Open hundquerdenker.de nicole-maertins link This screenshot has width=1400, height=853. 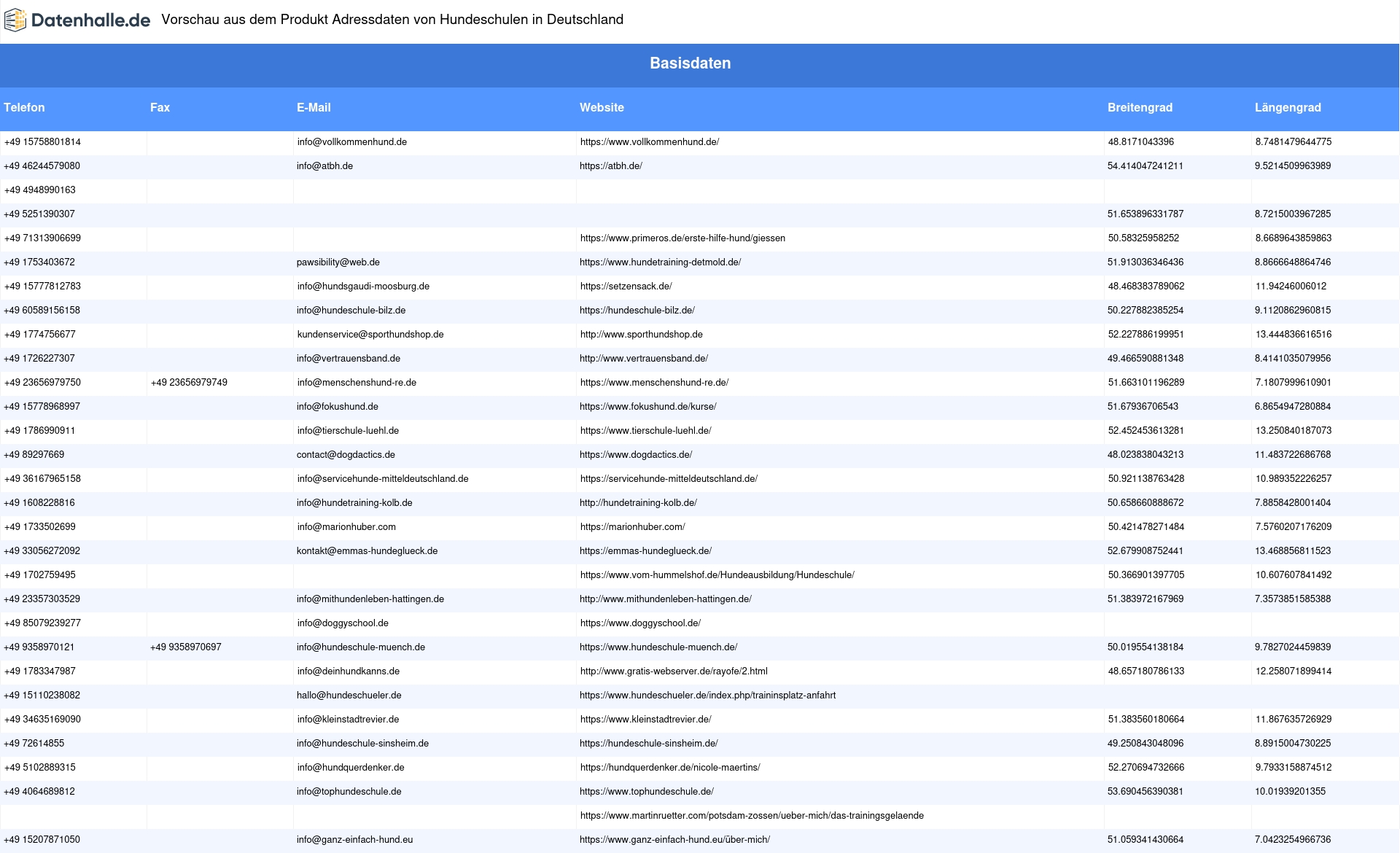[670, 768]
